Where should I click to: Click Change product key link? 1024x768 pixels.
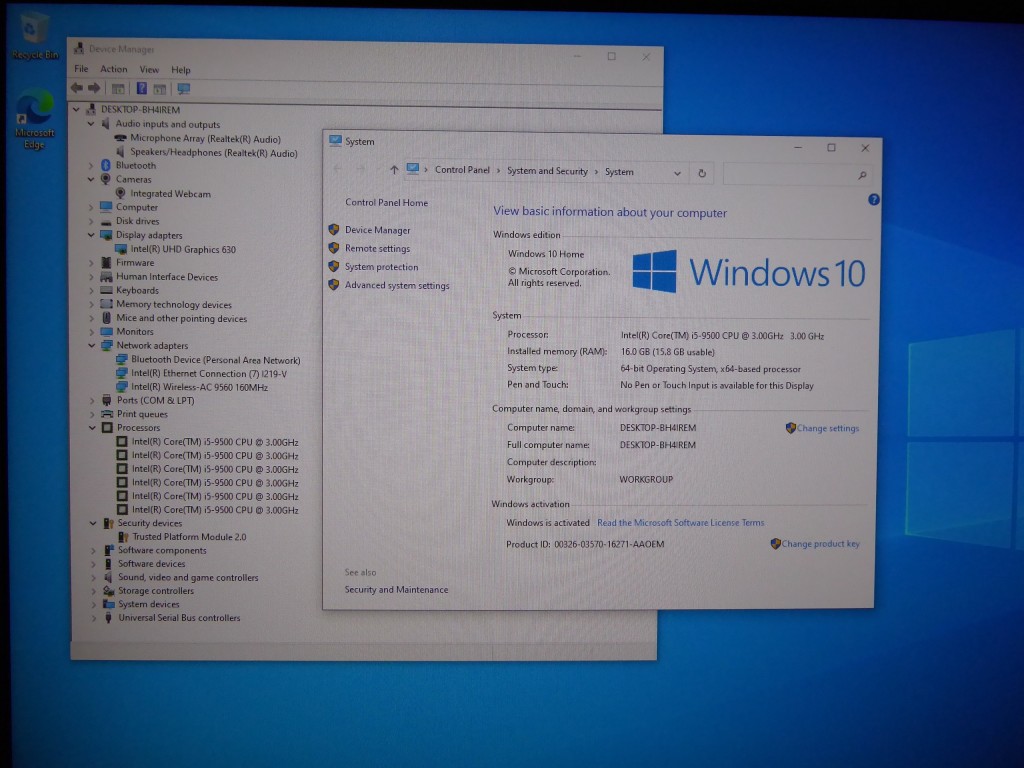820,543
